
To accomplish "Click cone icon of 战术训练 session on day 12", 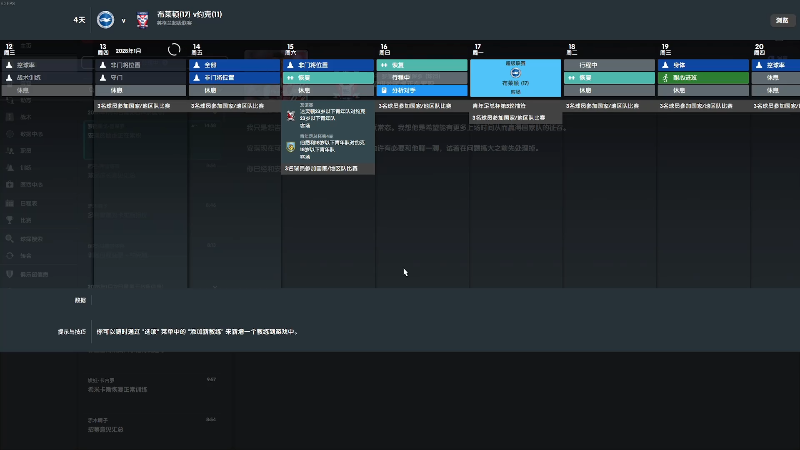I will 9,78.
